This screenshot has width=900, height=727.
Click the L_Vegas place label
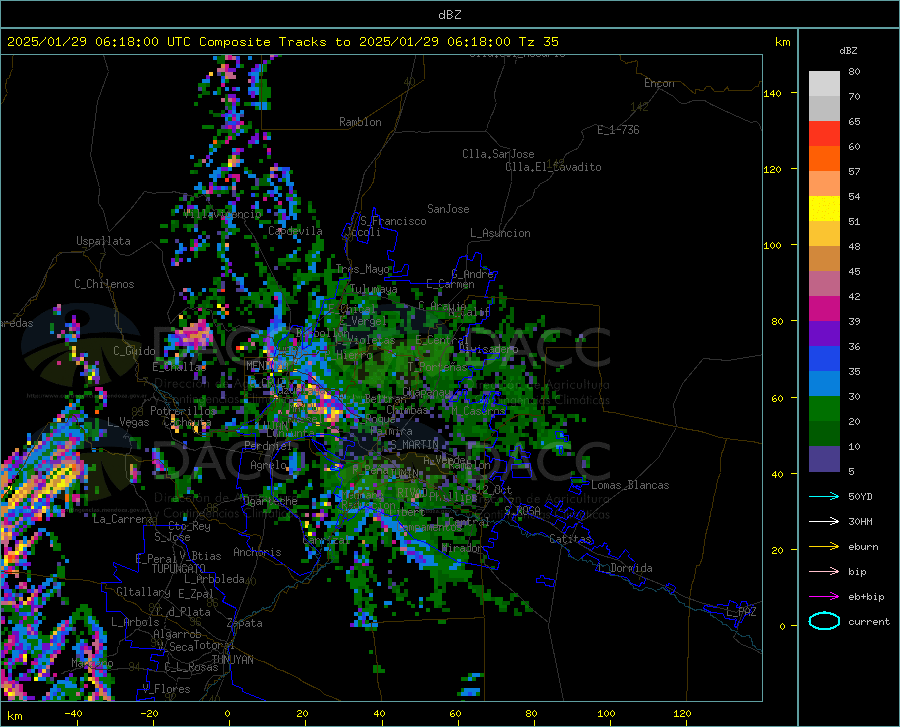point(128,422)
